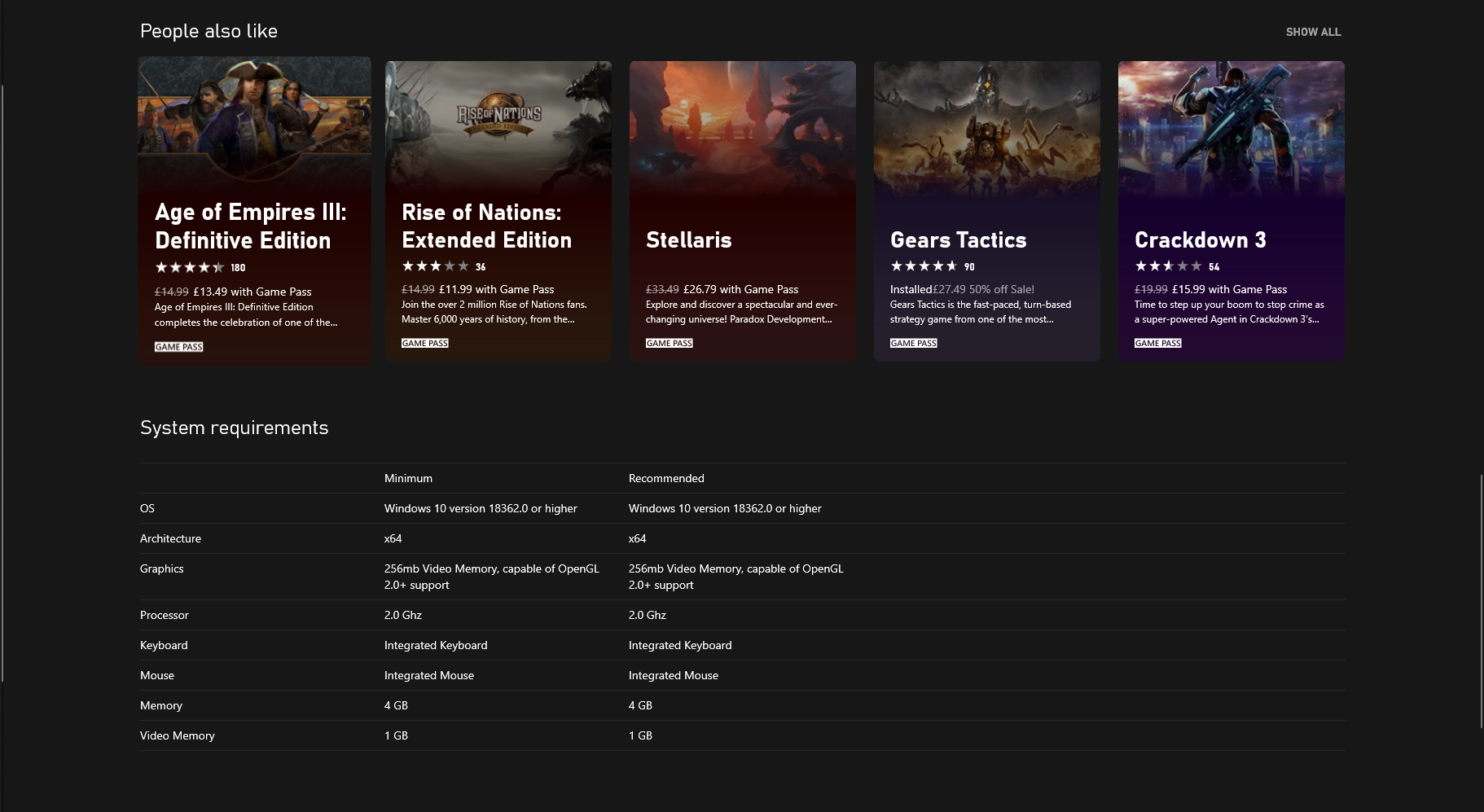Click the People also like heading
Image resolution: width=1484 pixels, height=812 pixels.
(209, 31)
